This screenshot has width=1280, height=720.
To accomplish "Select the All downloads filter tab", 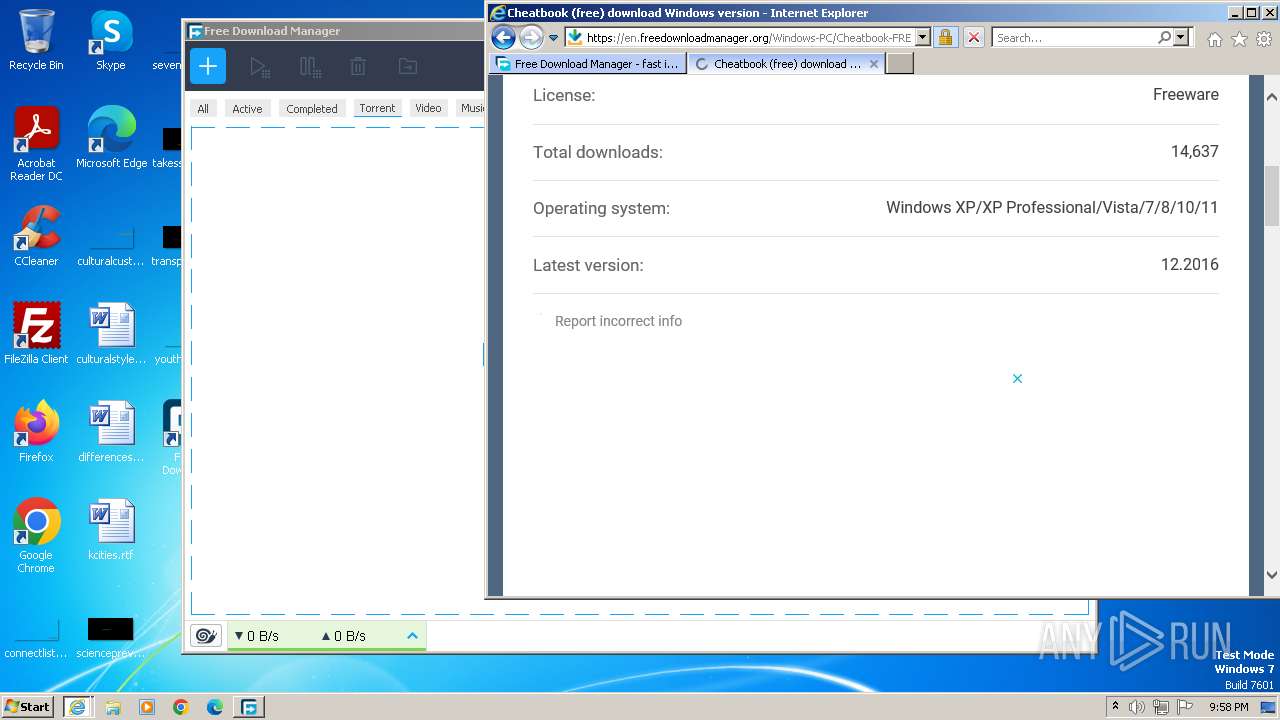I will 203,108.
